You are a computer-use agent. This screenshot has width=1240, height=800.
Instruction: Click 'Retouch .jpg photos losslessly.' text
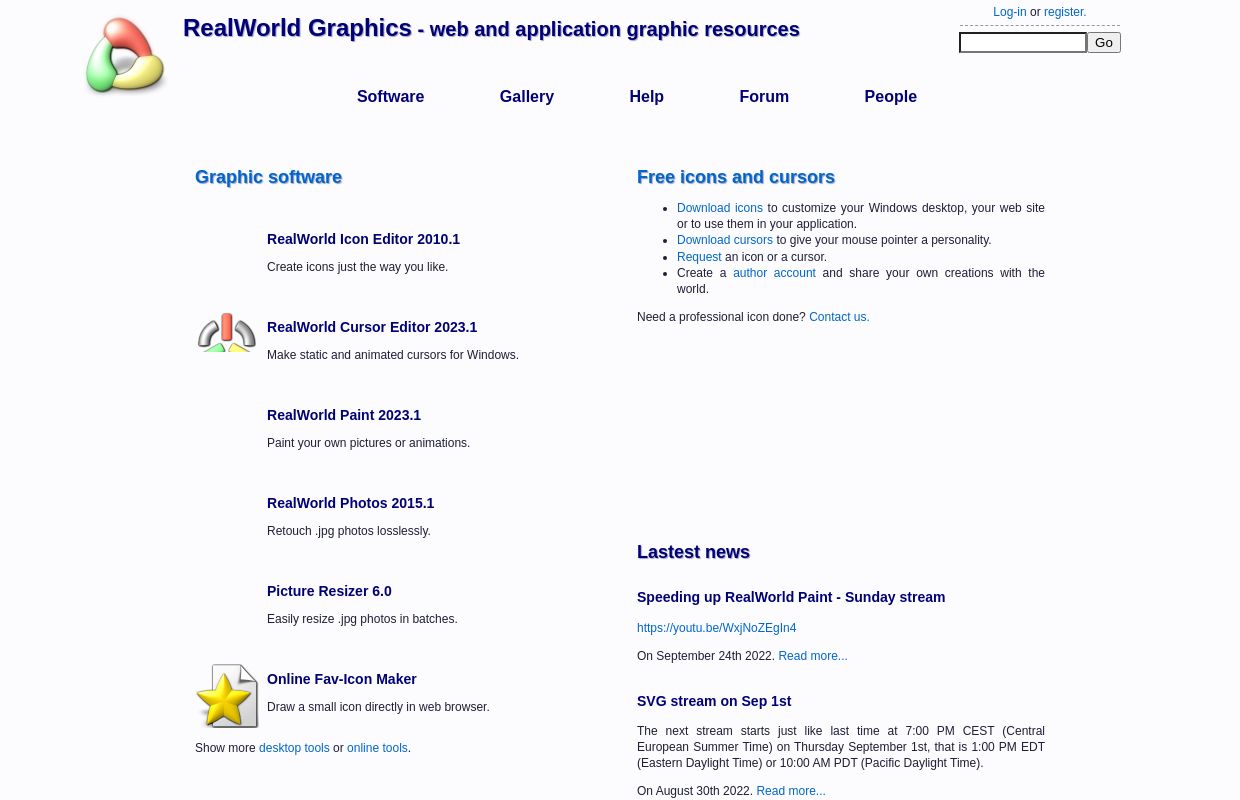tap(349, 531)
